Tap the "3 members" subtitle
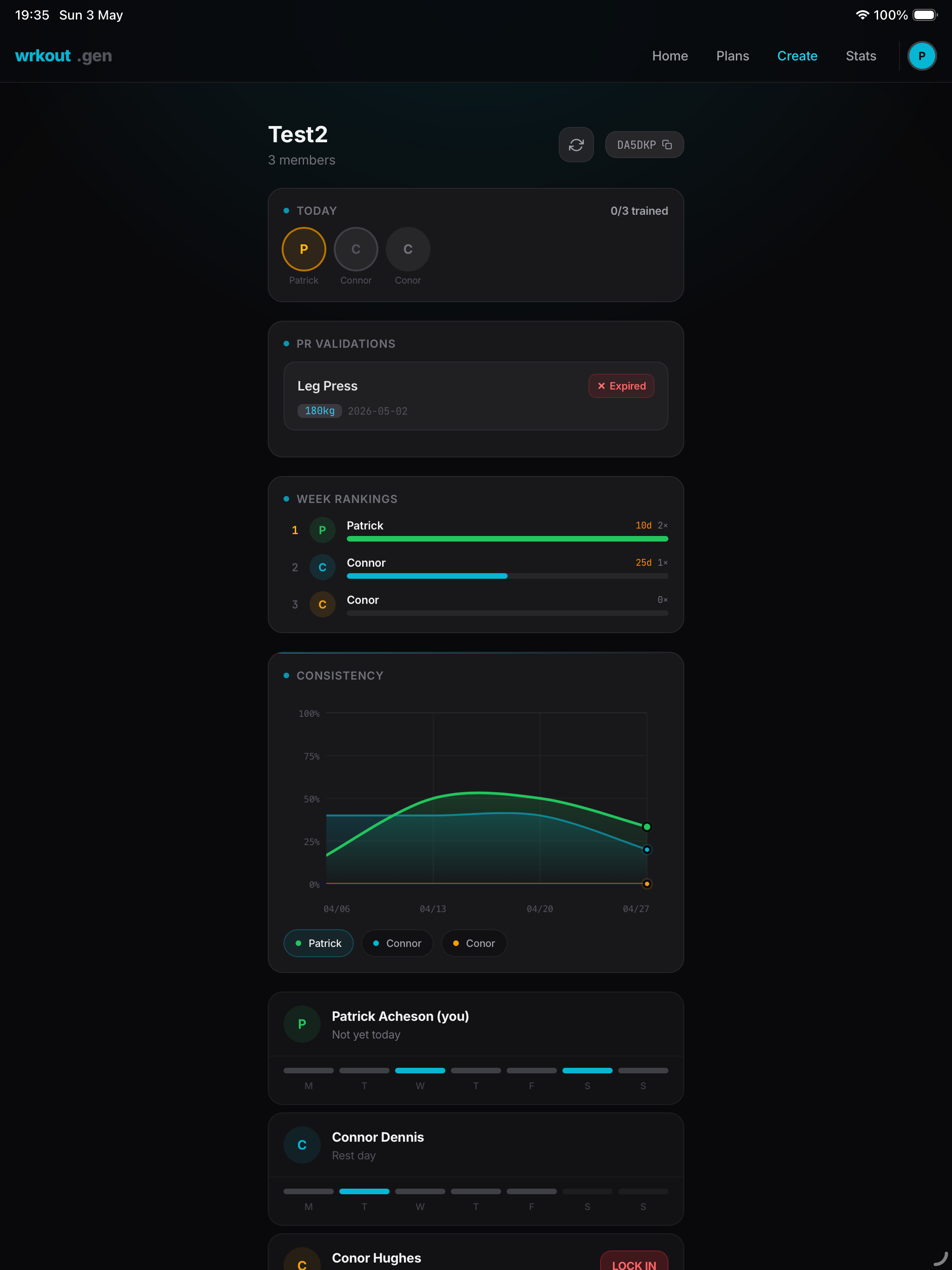Screen dimensions: 952x1270 click(301, 160)
